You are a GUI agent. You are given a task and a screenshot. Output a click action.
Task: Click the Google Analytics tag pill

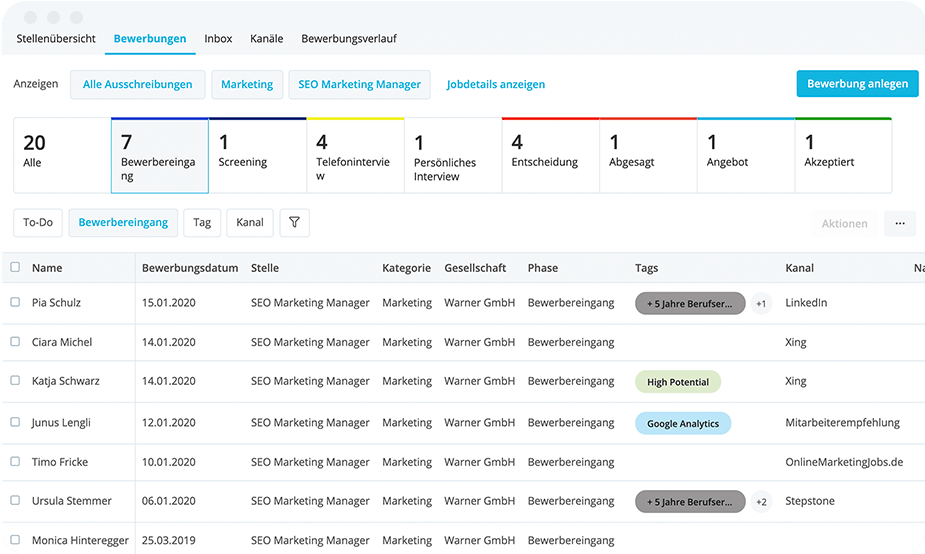click(x=683, y=424)
